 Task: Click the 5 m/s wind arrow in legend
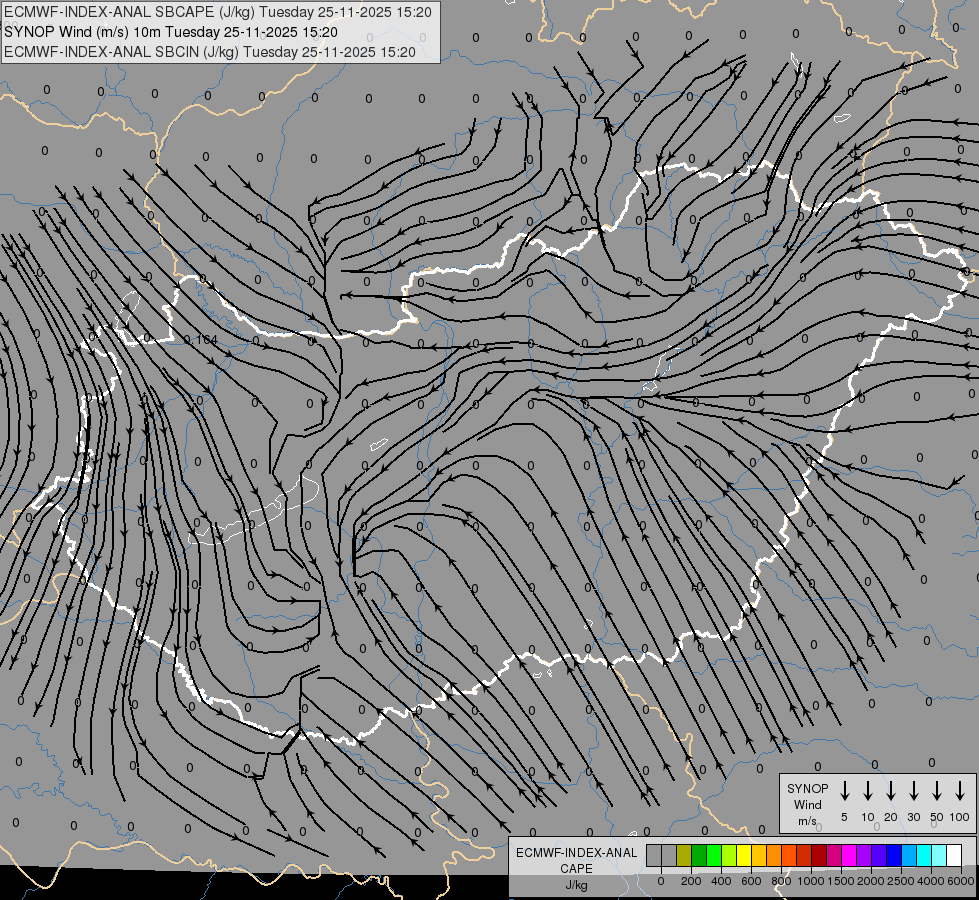tap(844, 790)
